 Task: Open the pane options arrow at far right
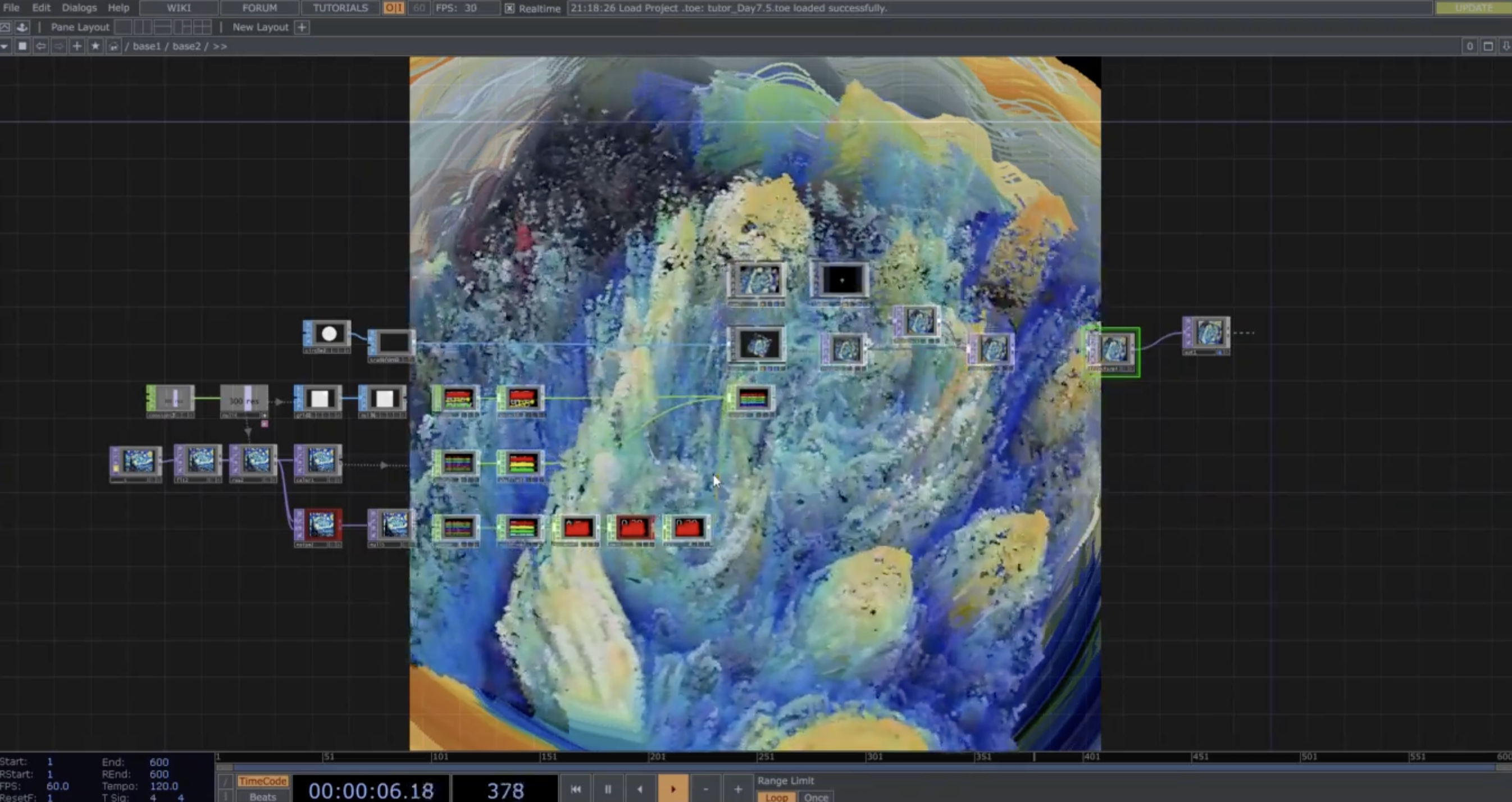pos(1506,46)
